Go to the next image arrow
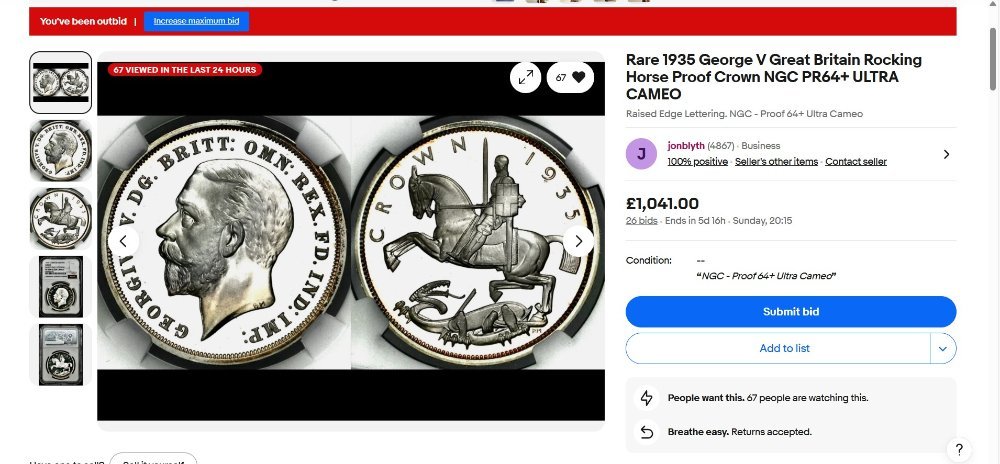Screen dimensions: 1000x464 click(578, 241)
